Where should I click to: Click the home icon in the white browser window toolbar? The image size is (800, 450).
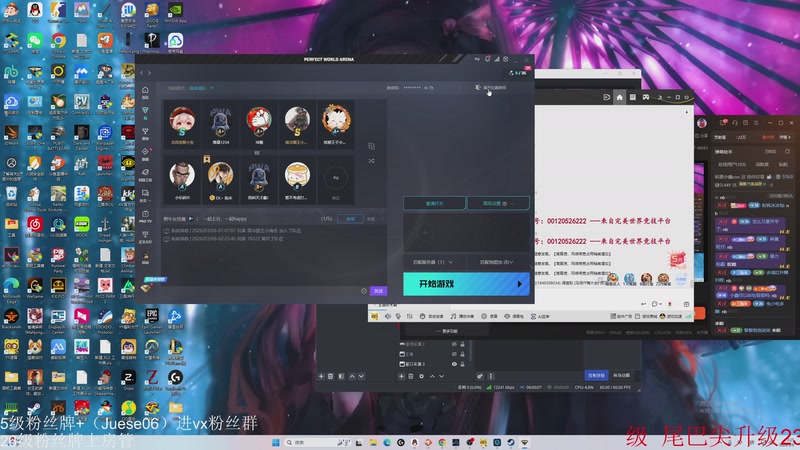[619, 97]
